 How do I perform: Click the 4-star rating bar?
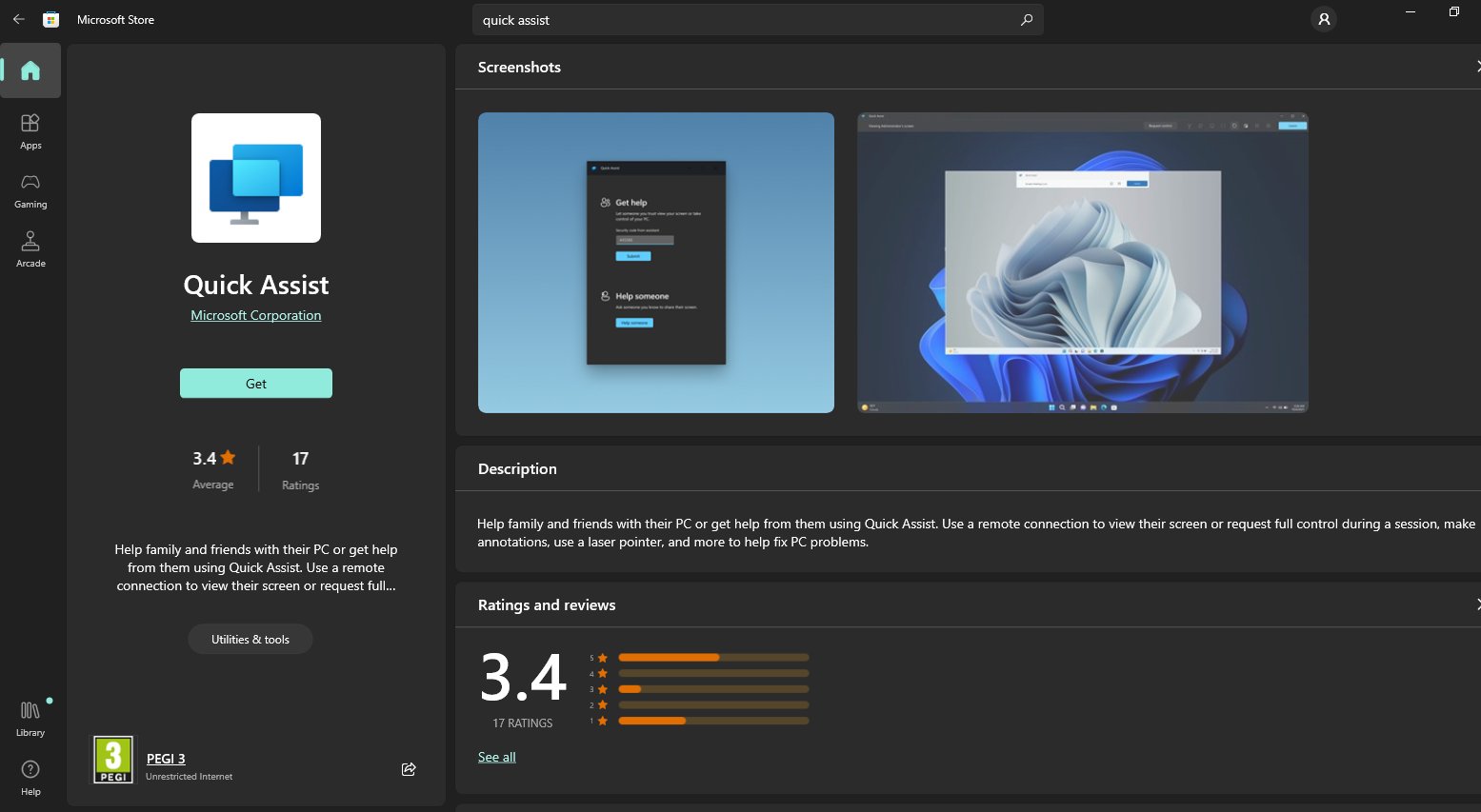point(713,673)
